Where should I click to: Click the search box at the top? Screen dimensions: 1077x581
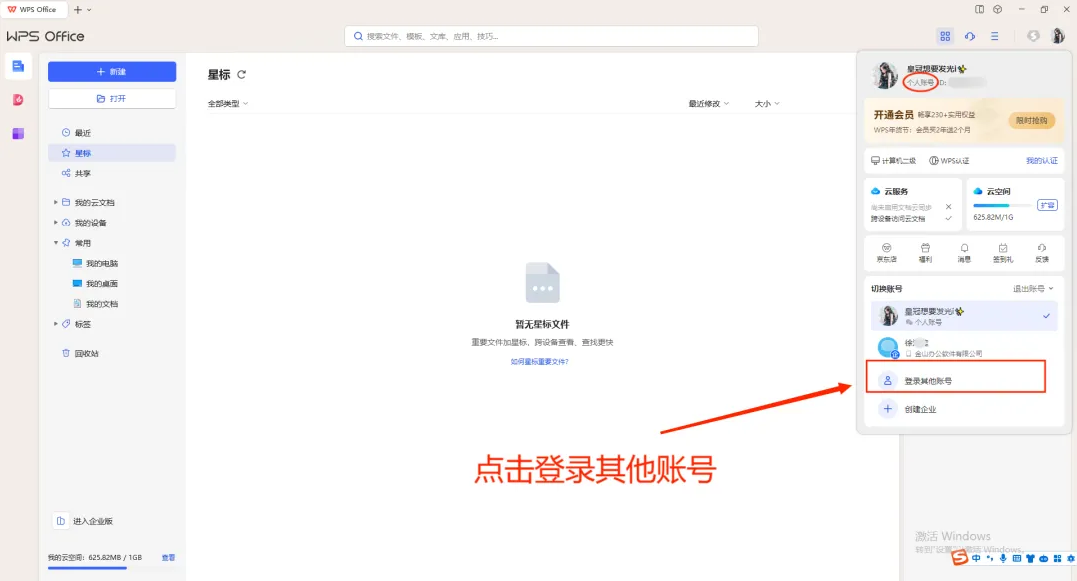(551, 36)
